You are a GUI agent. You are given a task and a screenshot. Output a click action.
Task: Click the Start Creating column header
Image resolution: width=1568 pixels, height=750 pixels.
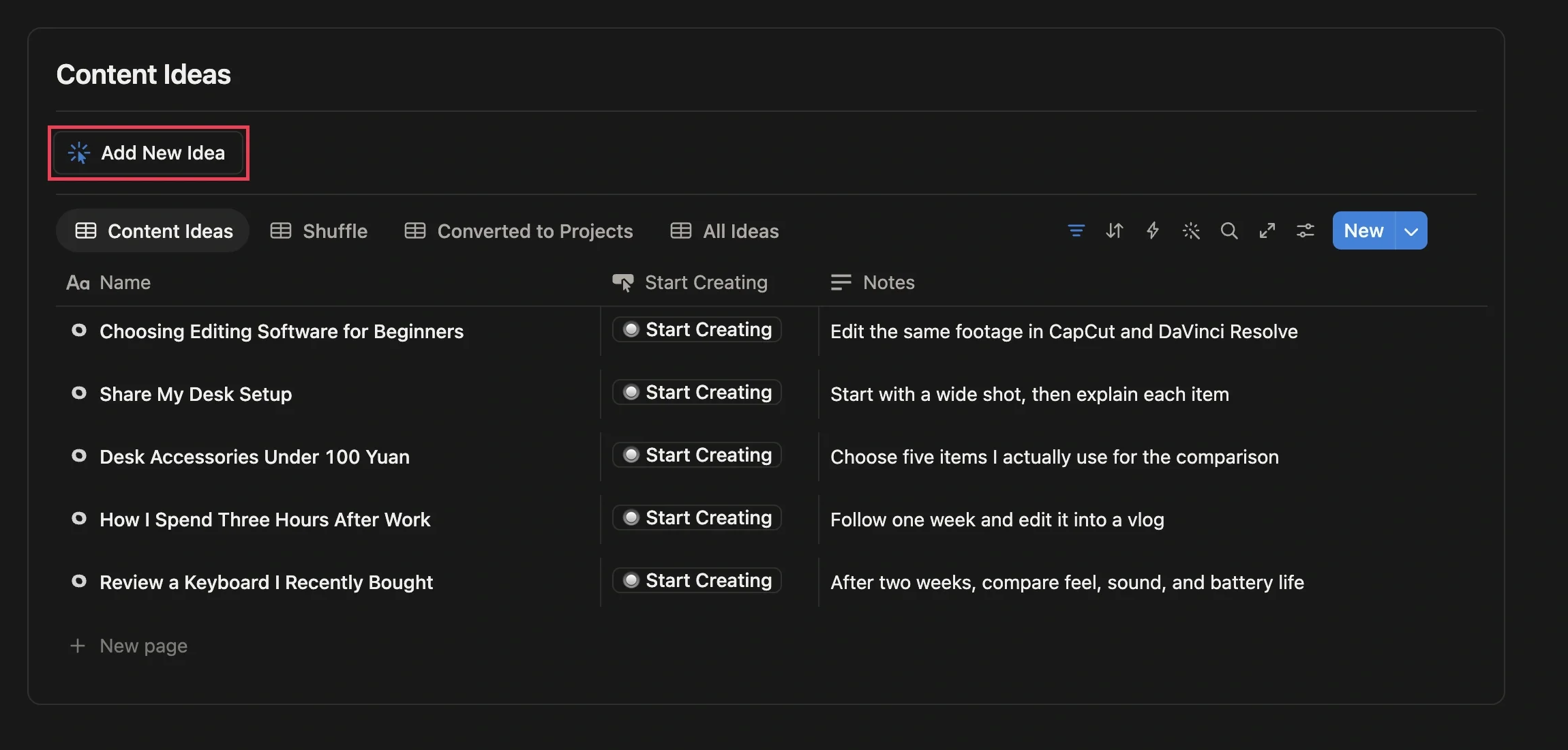click(x=690, y=283)
